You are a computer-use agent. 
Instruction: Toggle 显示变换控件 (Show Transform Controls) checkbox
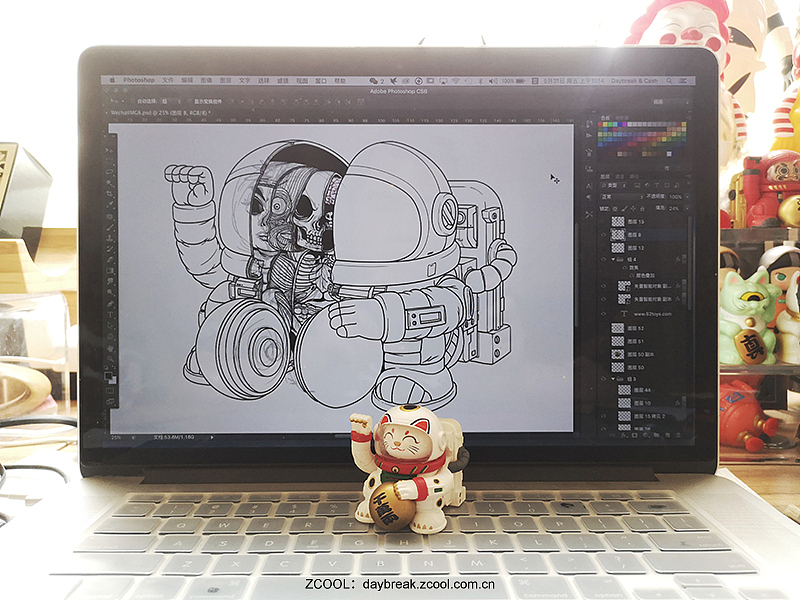coord(189,102)
